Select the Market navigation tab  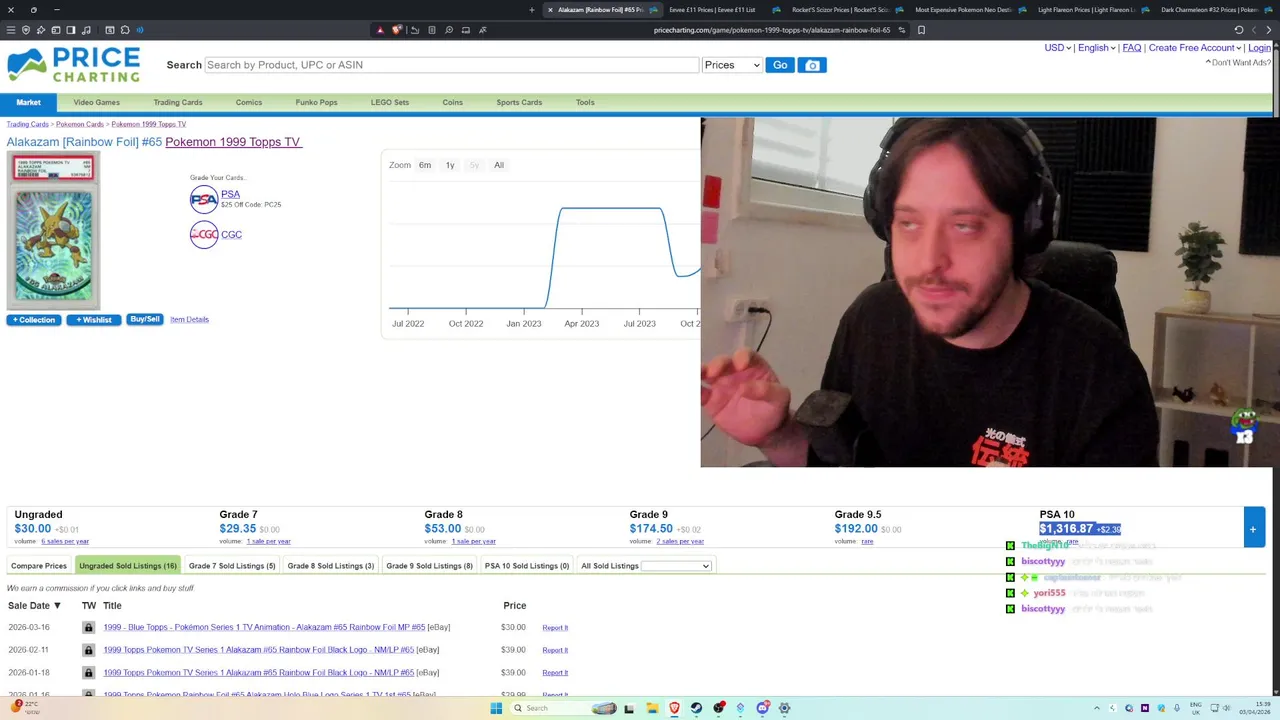[x=28, y=102]
